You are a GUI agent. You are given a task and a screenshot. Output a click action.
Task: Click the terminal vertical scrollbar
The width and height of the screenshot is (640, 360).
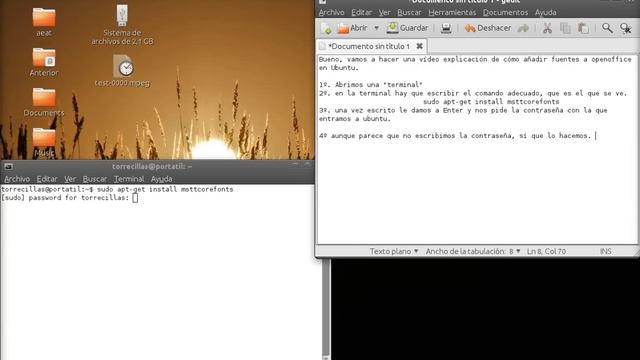[326, 308]
